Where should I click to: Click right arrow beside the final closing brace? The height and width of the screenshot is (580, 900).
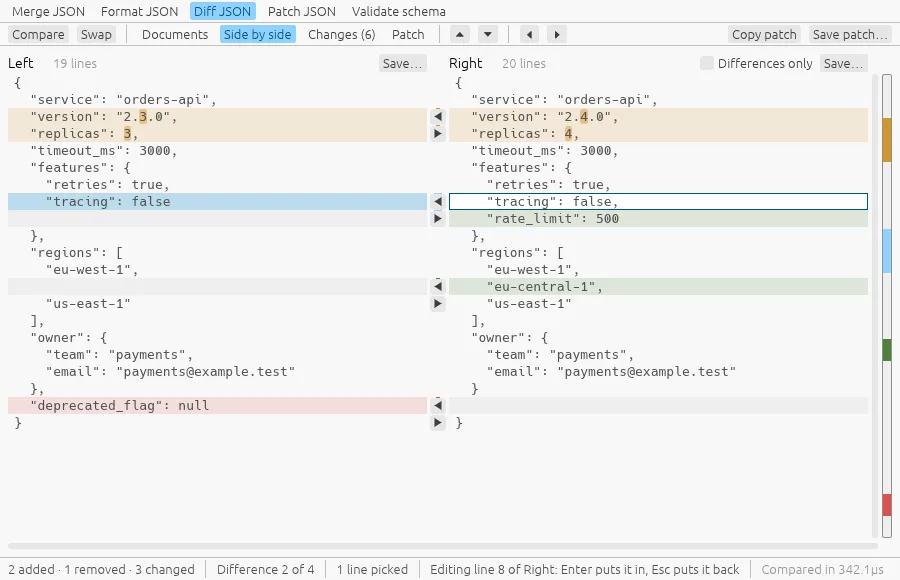point(438,423)
